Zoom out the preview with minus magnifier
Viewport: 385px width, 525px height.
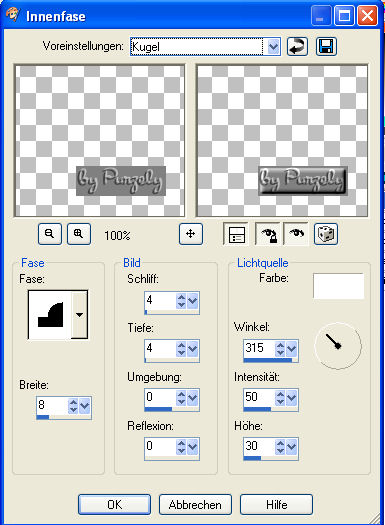click(50, 234)
